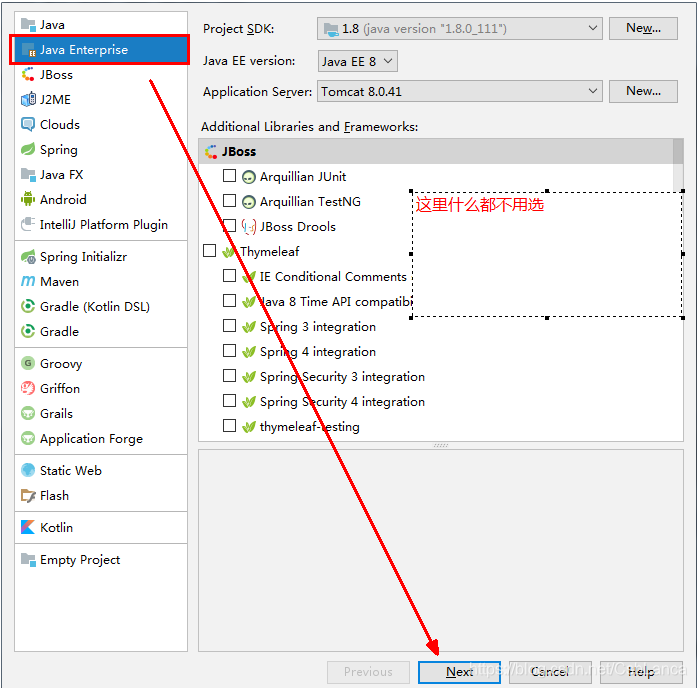The height and width of the screenshot is (688, 697).
Task: Select the Arquillian TestNG label
Action: tap(310, 202)
